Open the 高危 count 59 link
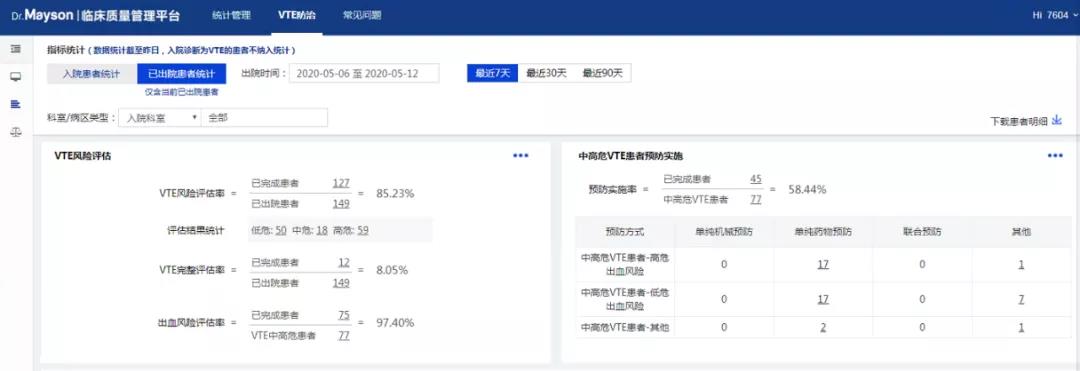The image size is (1080, 371). pos(362,231)
